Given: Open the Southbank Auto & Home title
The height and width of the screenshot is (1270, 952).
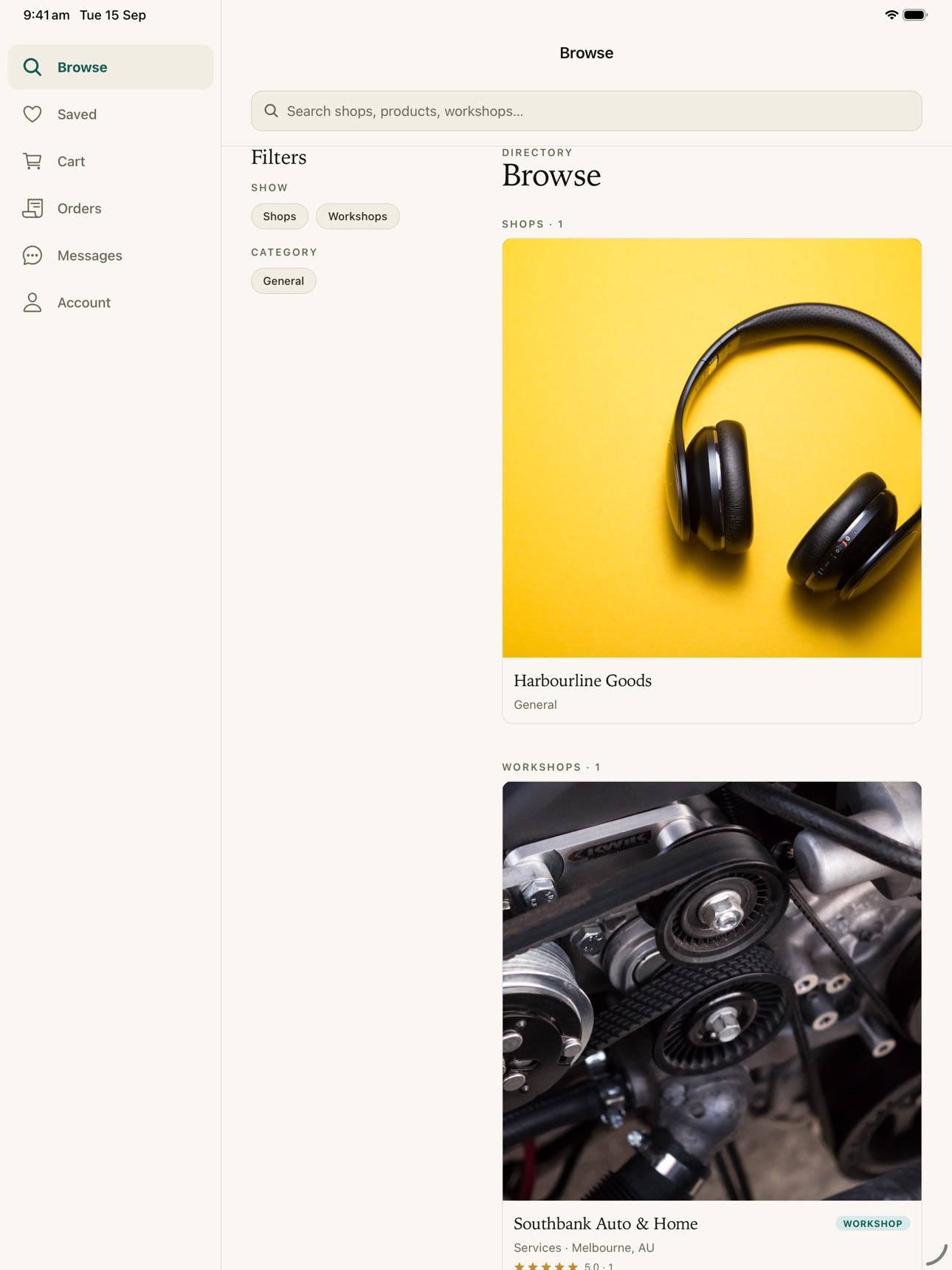Looking at the screenshot, I should click(606, 1223).
